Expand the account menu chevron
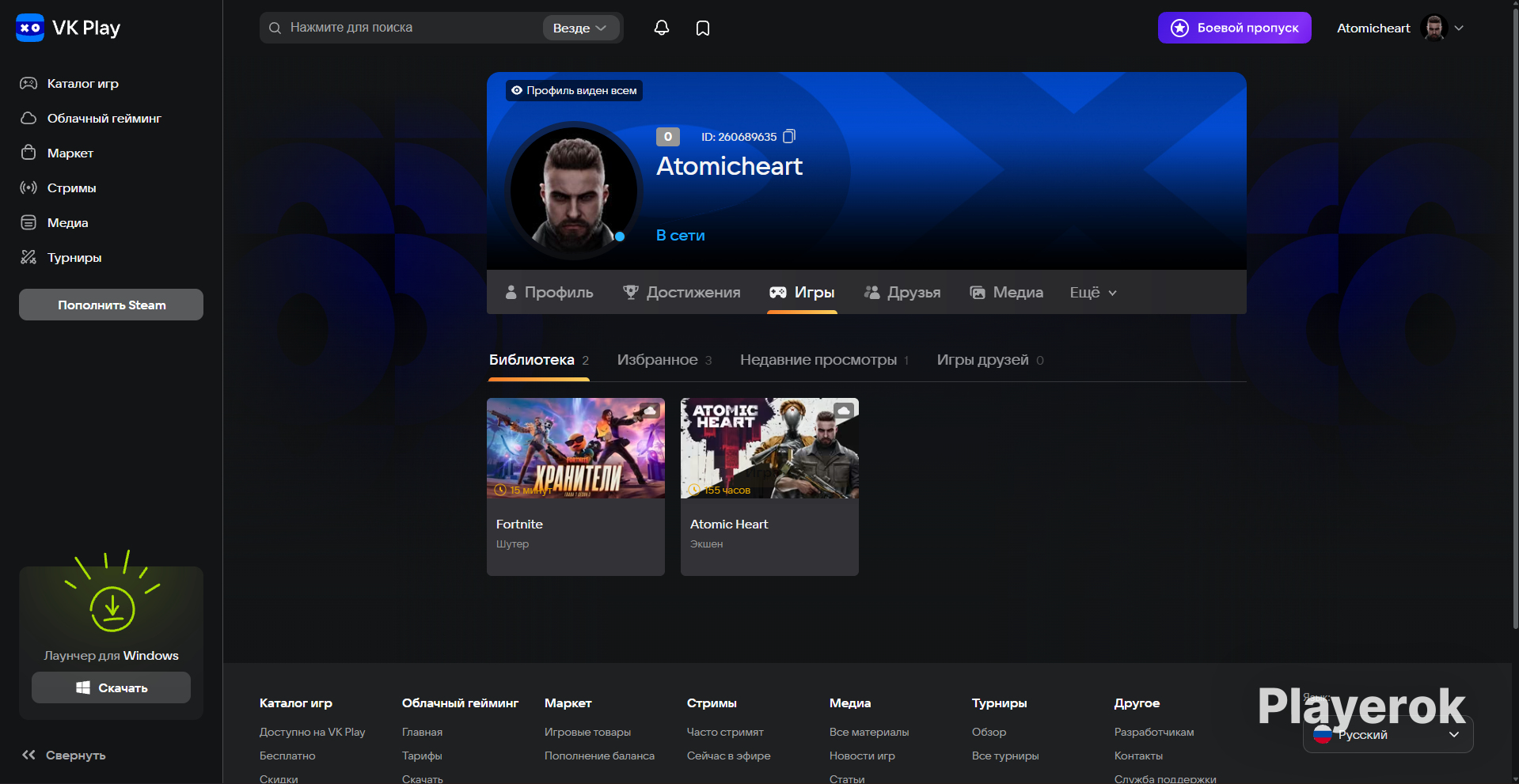The height and width of the screenshot is (784, 1519). point(1459,28)
